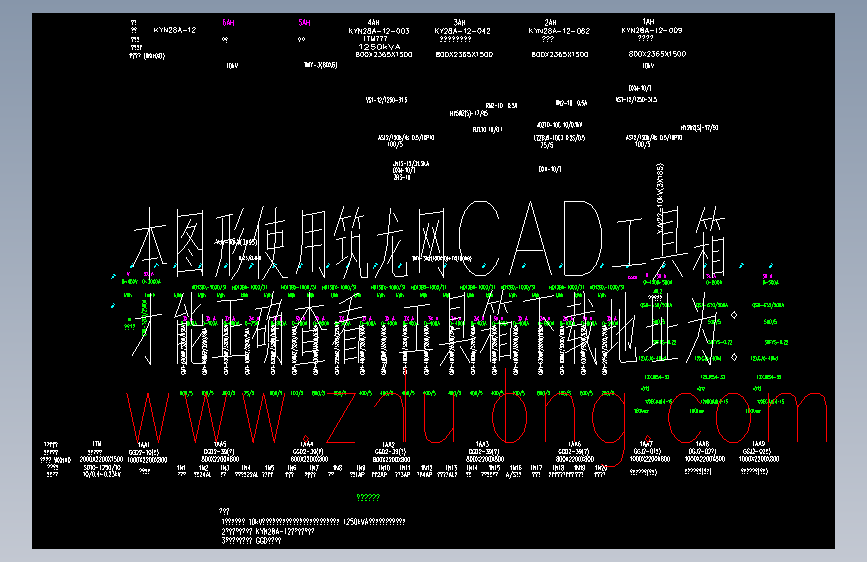This screenshot has width=867, height=562.
Task: Select the KYN28A-12-003 model text
Action: [379, 31]
